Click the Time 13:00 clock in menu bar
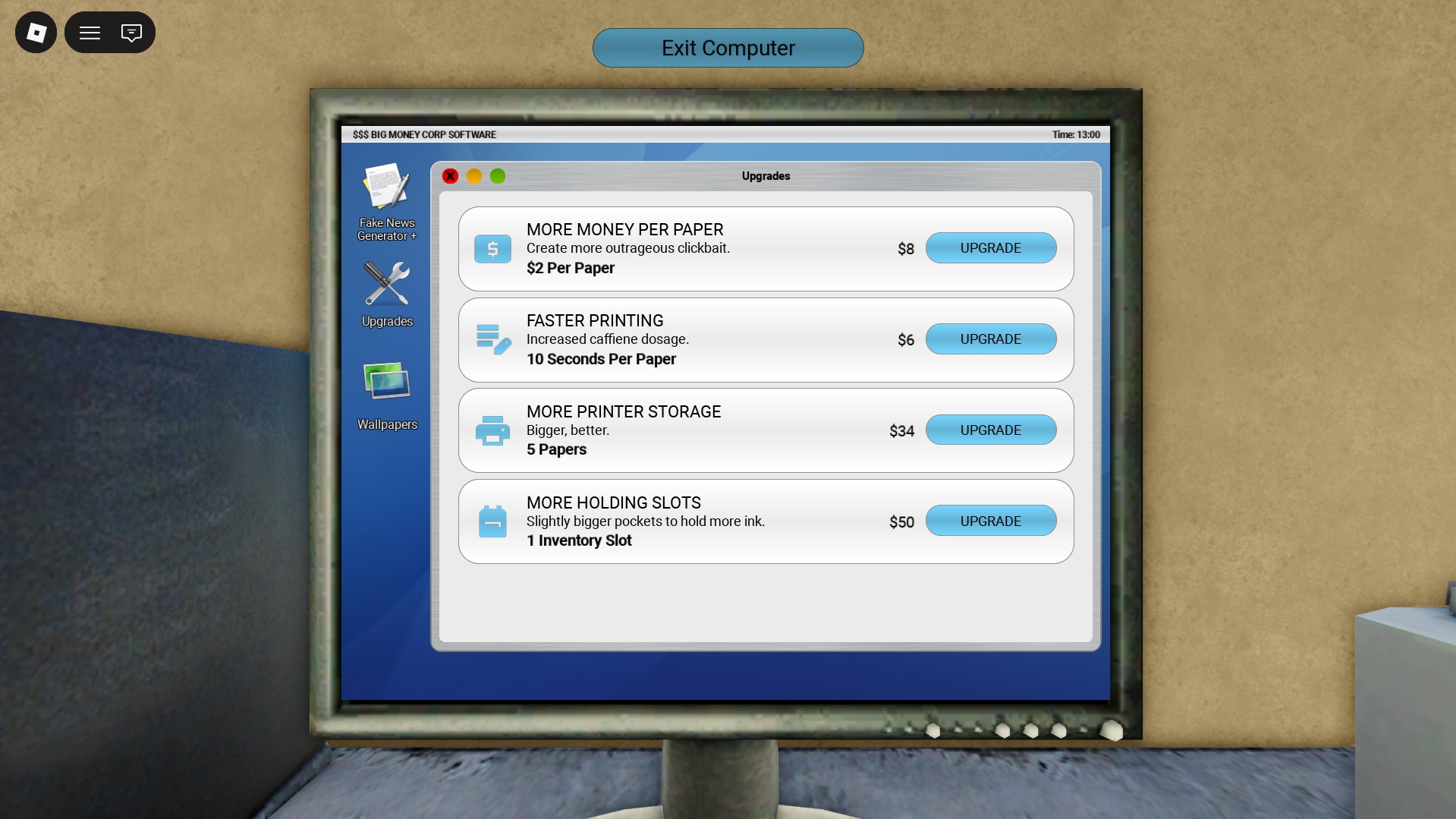This screenshot has width=1456, height=819. [1075, 135]
